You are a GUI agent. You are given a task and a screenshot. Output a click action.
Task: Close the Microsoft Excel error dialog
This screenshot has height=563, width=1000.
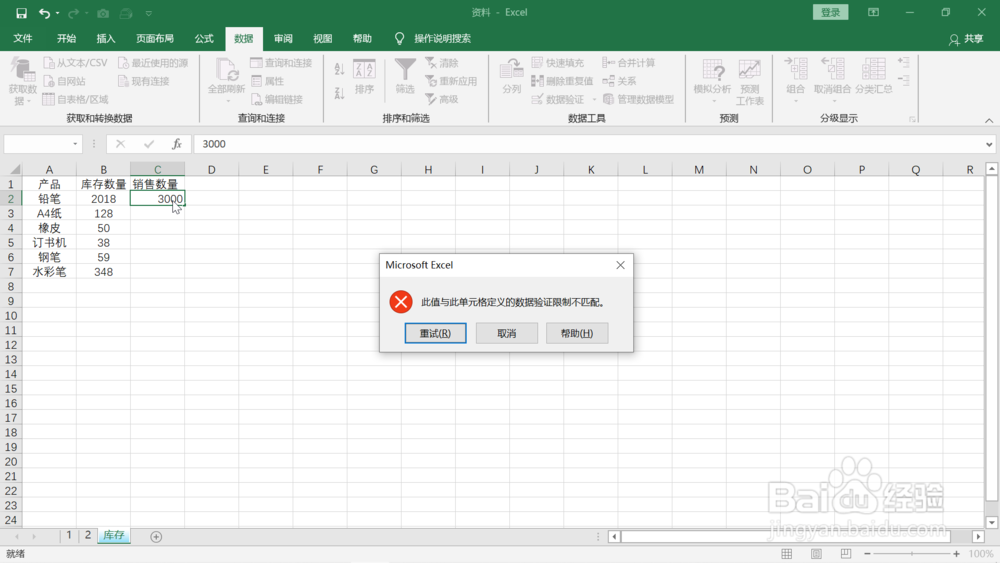click(x=621, y=265)
